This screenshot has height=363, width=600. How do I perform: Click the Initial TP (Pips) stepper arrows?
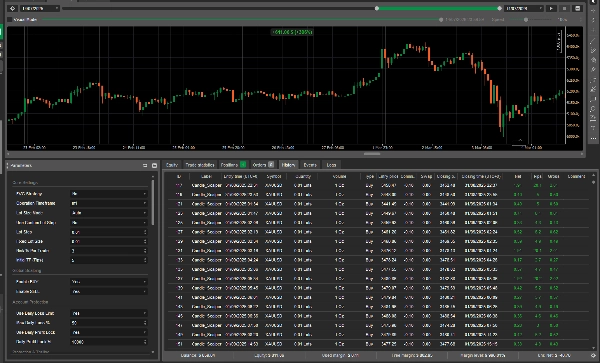click(145, 260)
